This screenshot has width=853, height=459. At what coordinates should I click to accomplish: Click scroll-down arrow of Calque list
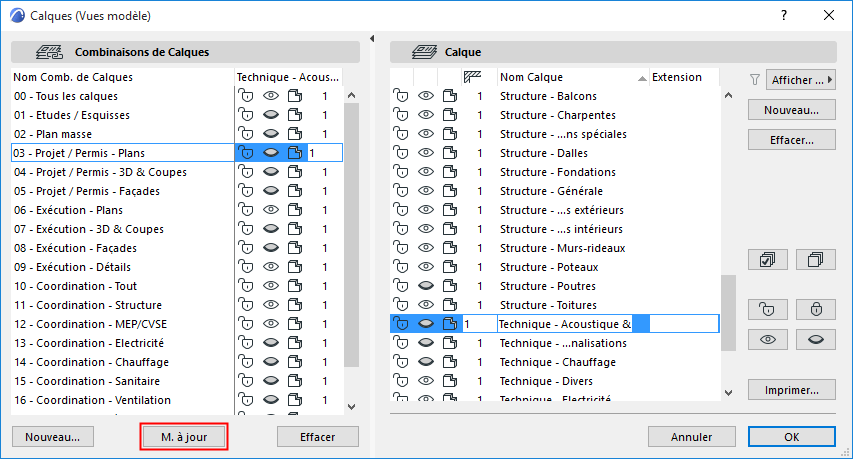pos(728,392)
